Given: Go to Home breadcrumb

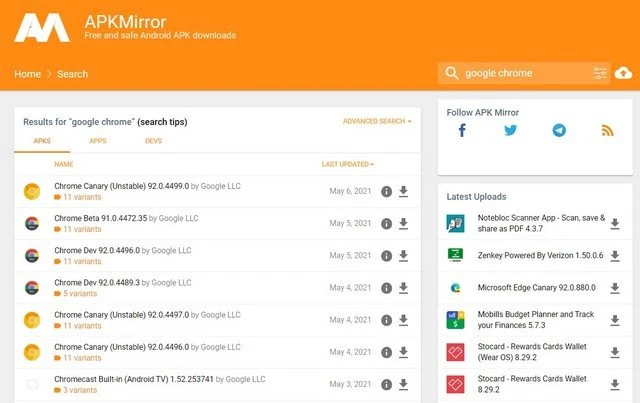Looking at the screenshot, I should (x=27, y=74).
